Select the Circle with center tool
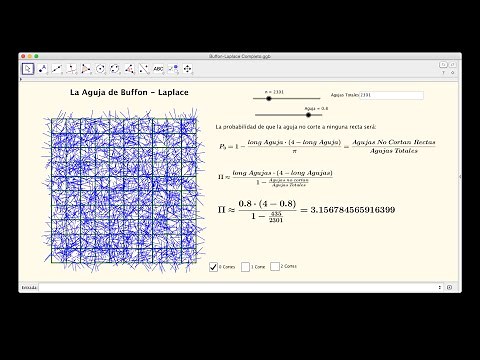The width and height of the screenshot is (480, 360). click(100, 69)
